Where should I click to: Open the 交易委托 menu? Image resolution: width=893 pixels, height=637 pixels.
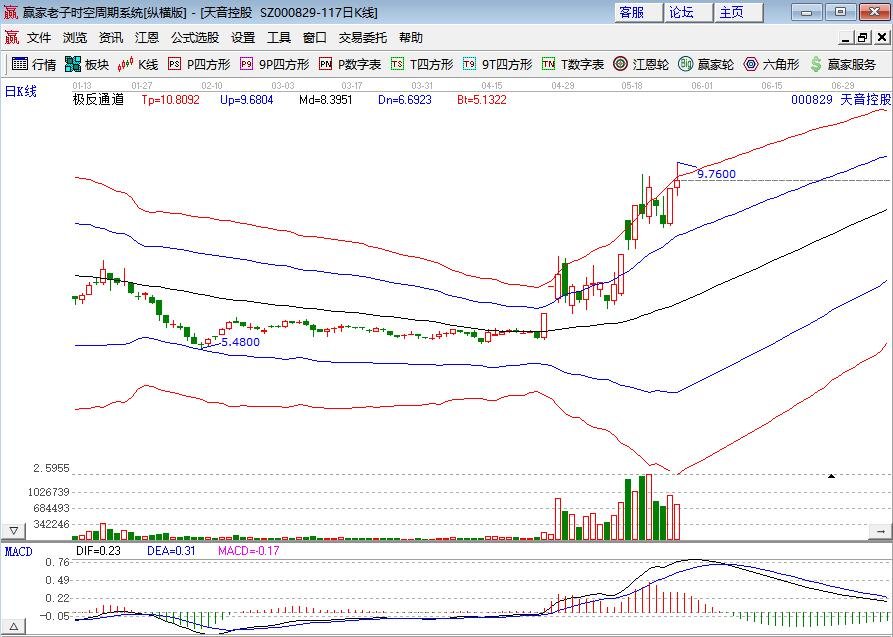pos(363,38)
